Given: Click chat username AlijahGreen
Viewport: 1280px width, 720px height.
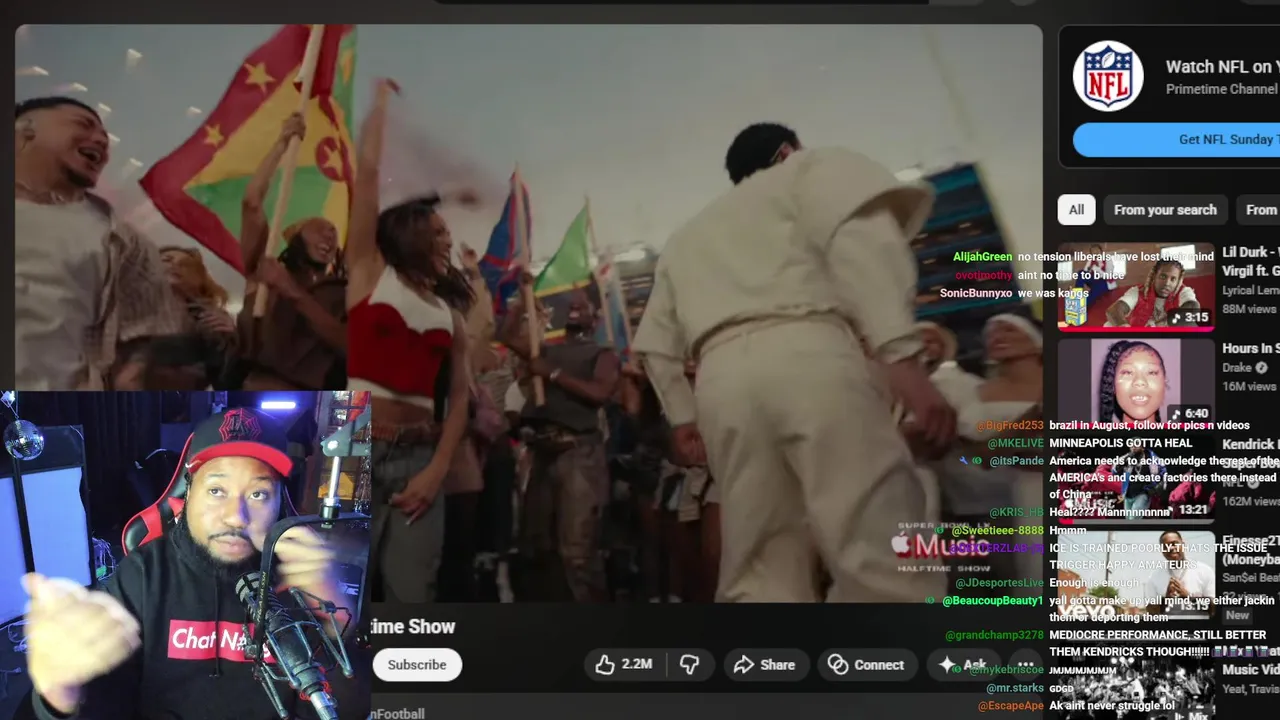Looking at the screenshot, I should [982, 257].
